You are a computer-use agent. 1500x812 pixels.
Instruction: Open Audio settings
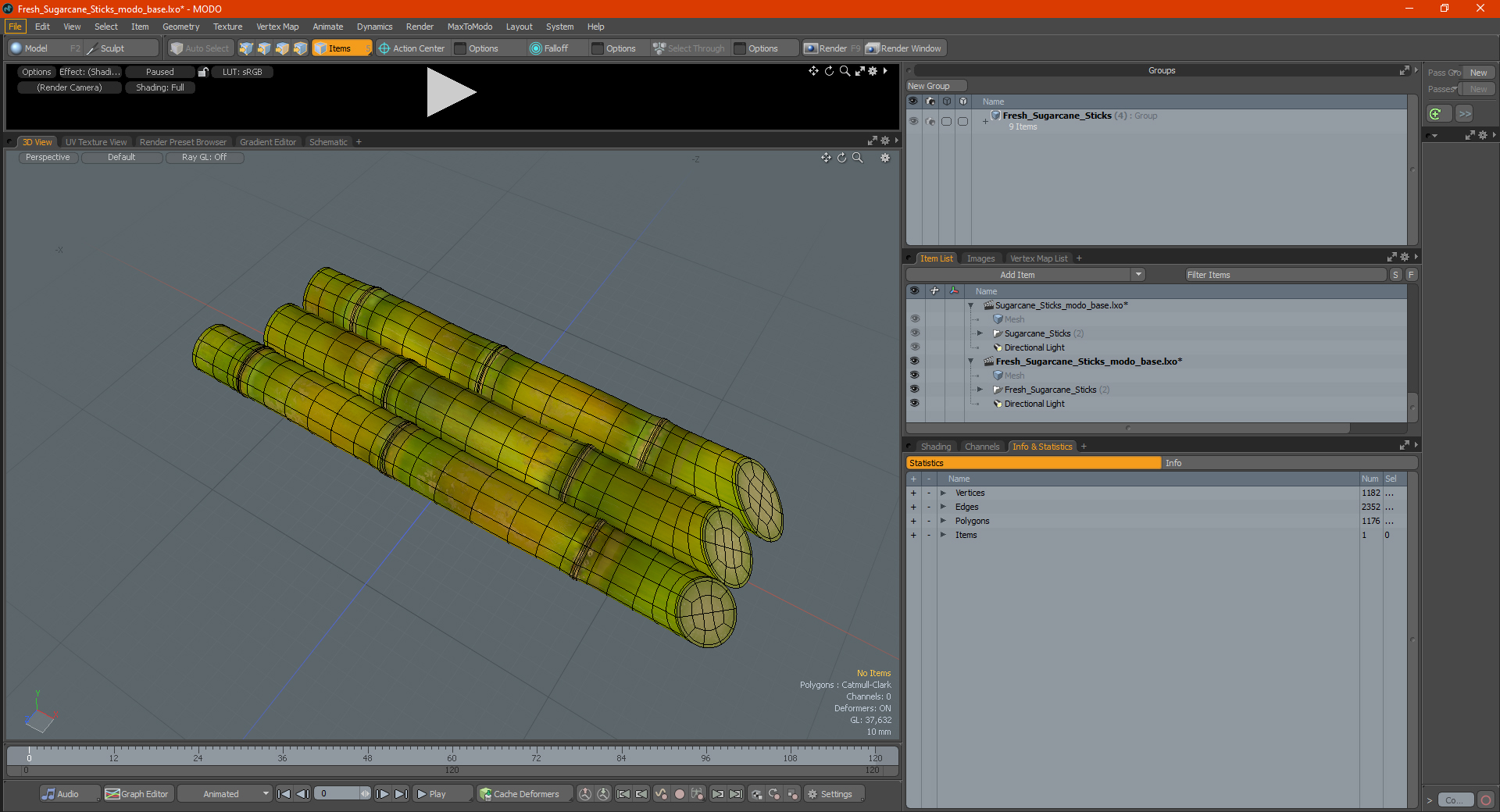(70, 794)
